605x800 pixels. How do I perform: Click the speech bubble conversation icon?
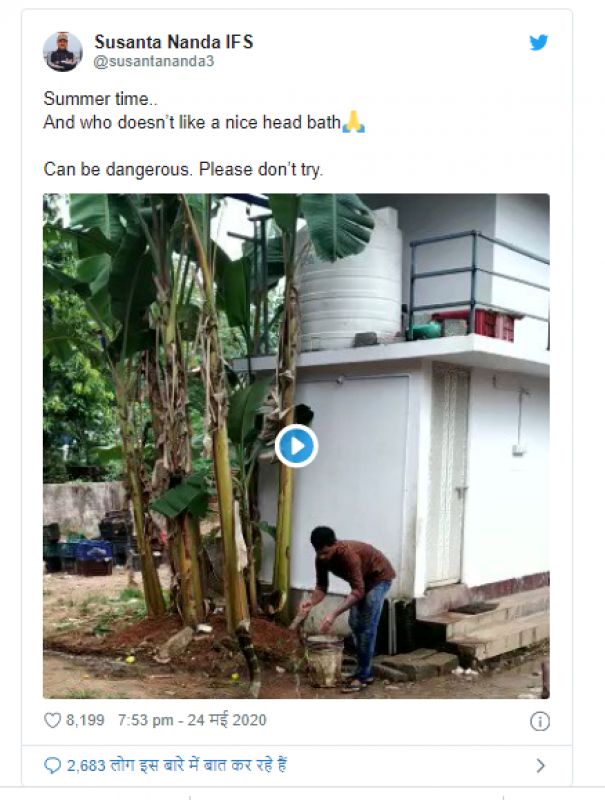tap(53, 765)
